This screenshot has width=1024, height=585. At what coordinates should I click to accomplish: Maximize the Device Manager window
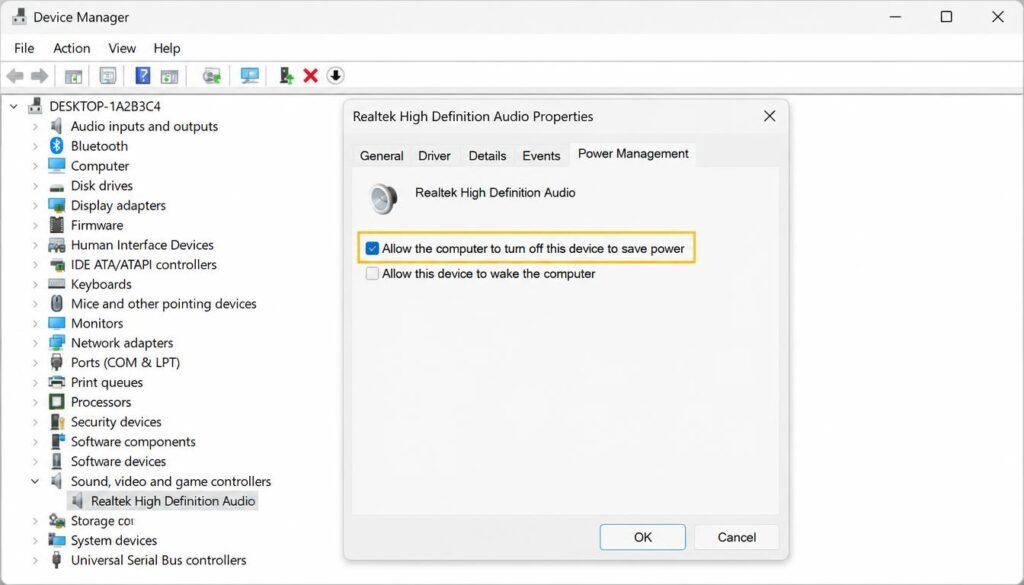click(x=946, y=17)
